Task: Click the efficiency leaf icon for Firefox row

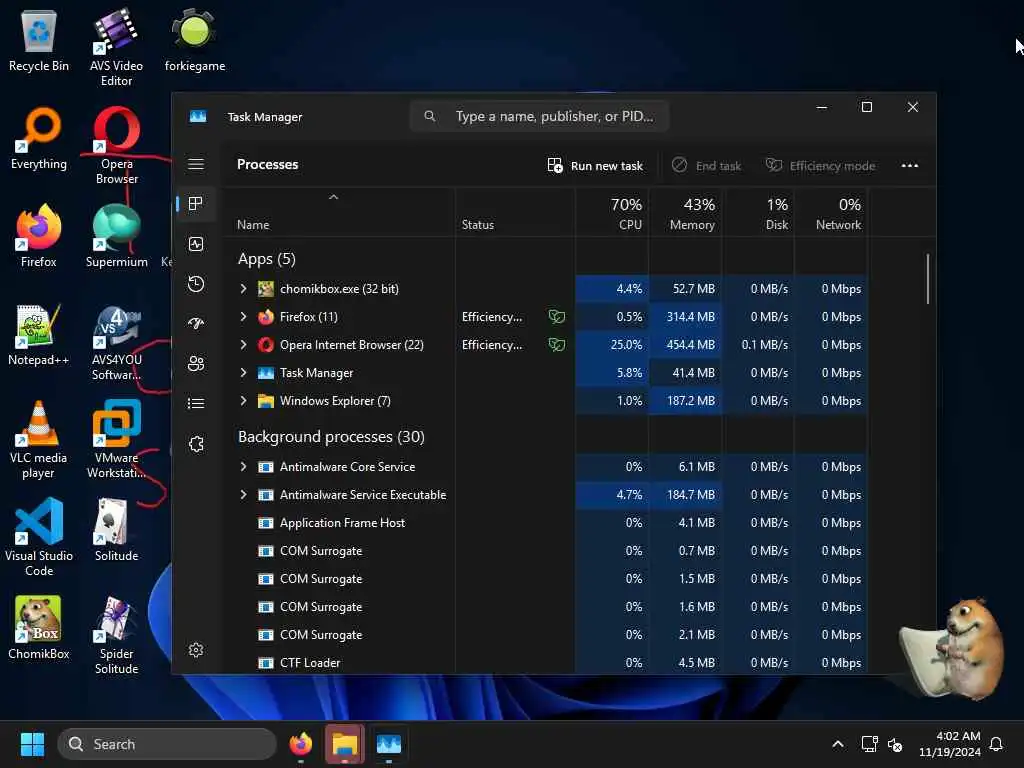Action: coord(556,317)
